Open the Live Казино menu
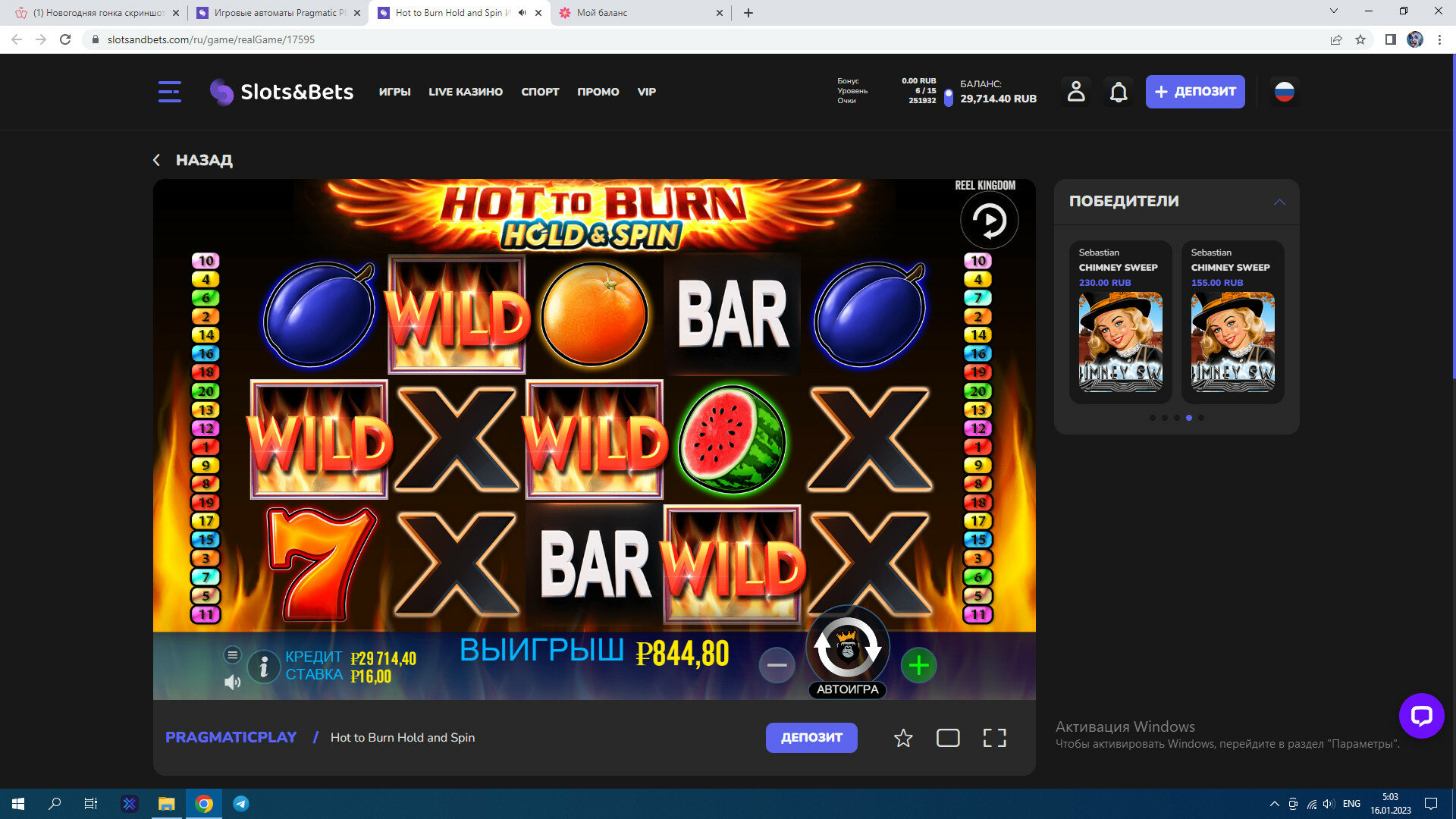This screenshot has height=819, width=1456. coord(465,92)
